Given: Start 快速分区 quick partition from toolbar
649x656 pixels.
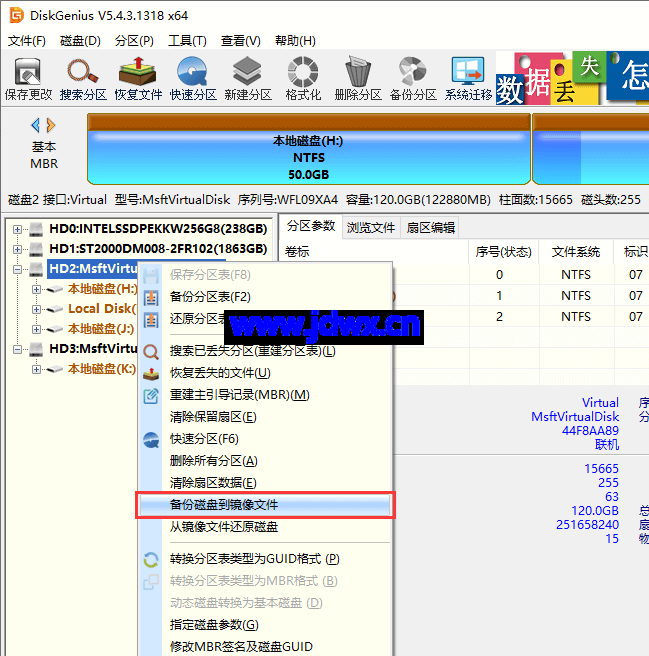Looking at the screenshot, I should (193, 79).
